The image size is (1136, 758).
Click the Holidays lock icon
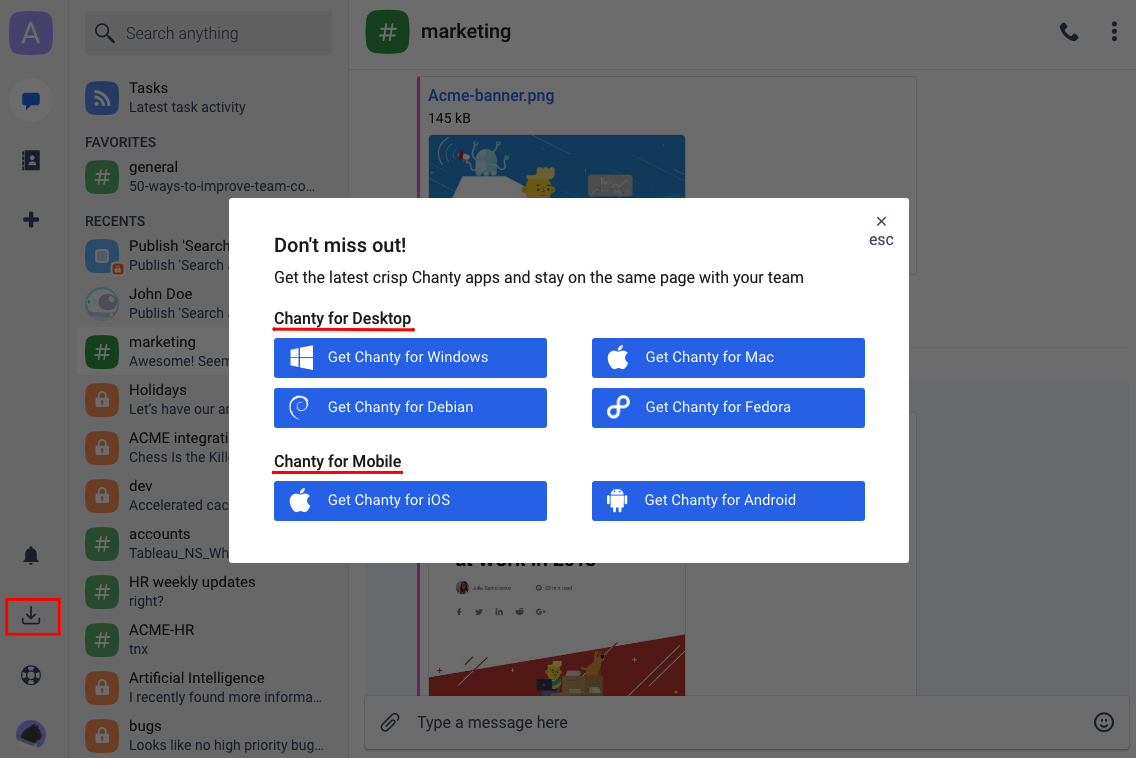pos(102,399)
